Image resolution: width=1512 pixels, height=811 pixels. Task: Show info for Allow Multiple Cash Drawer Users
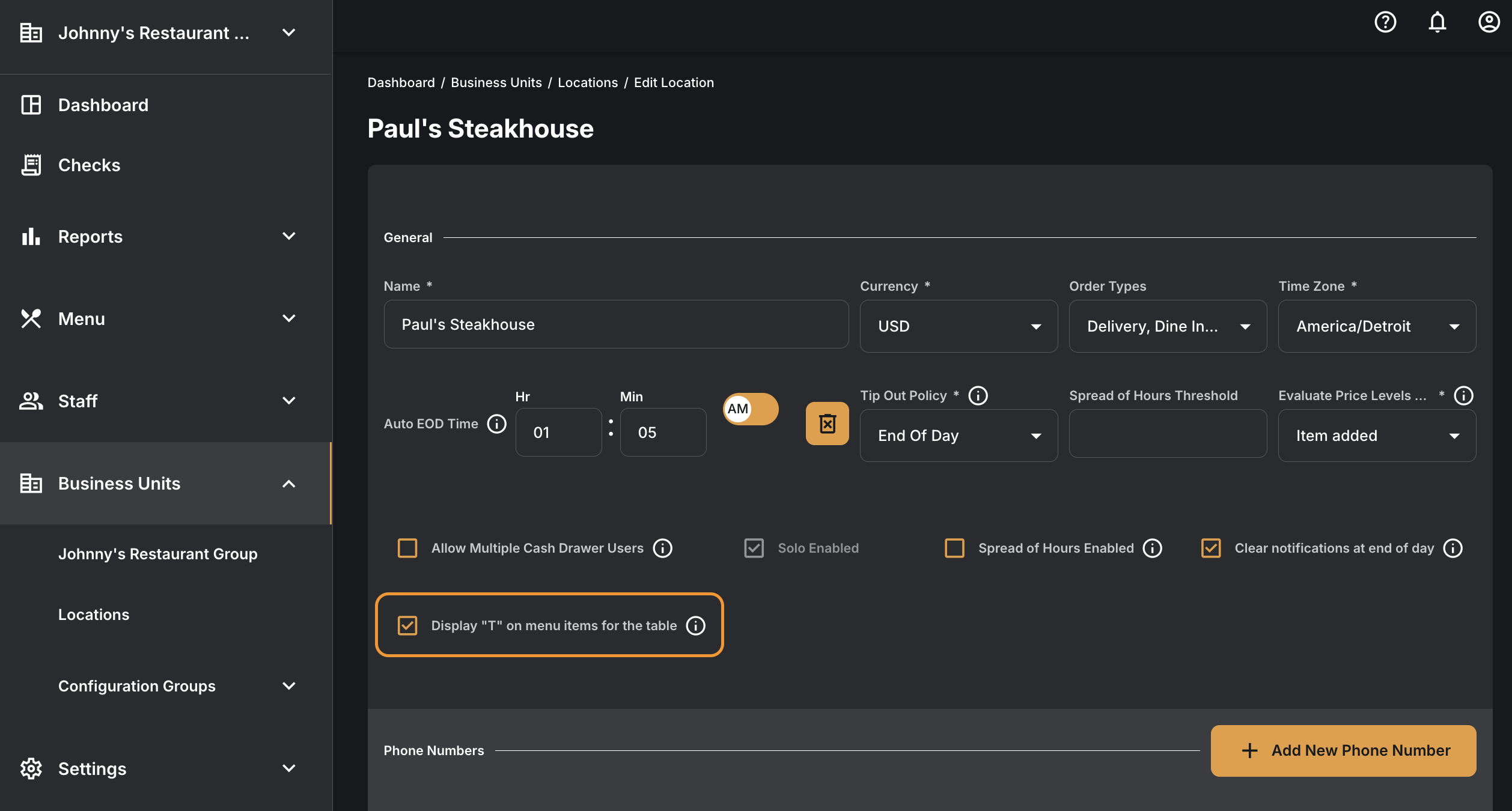click(x=662, y=548)
